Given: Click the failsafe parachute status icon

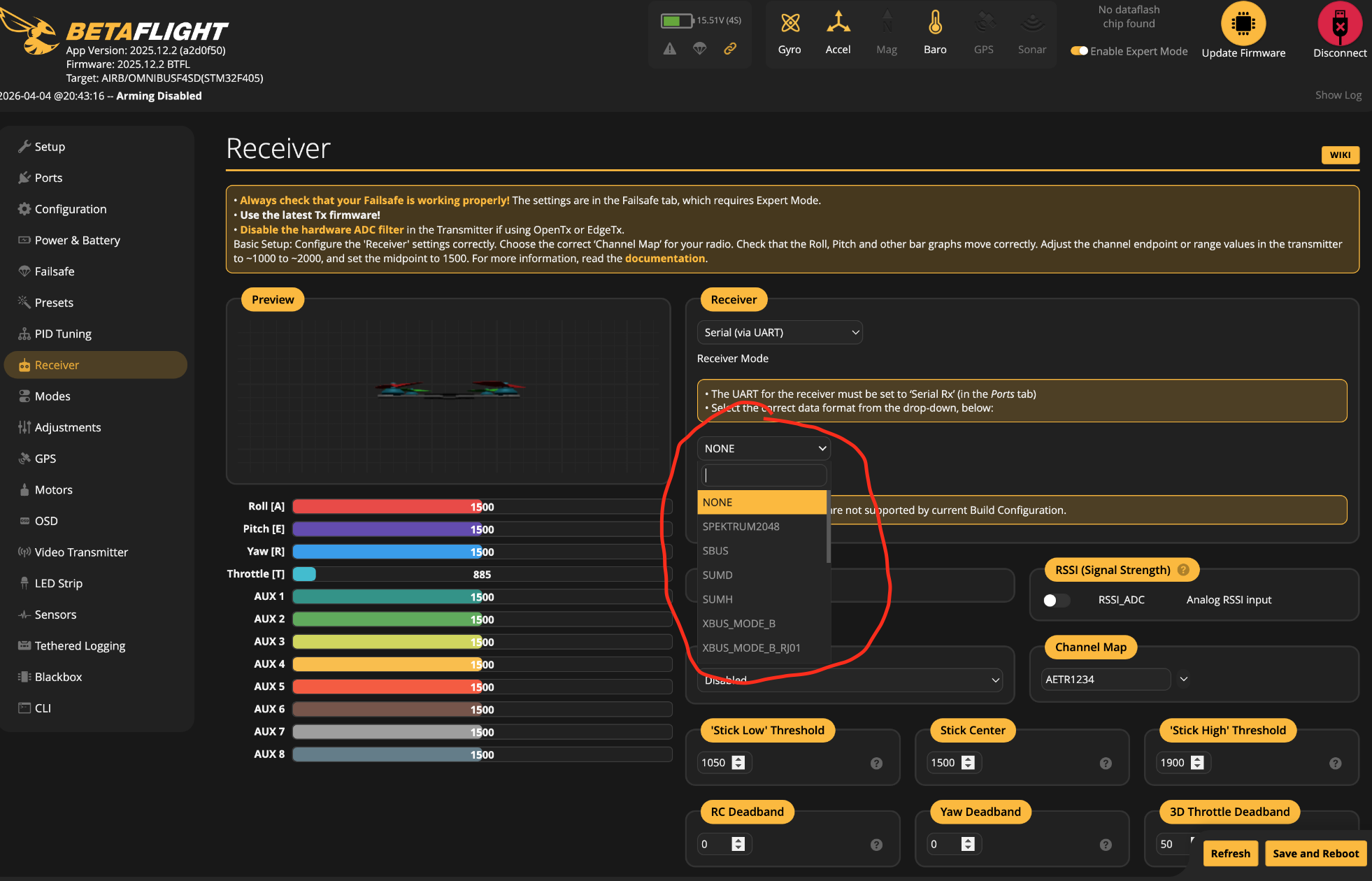Looking at the screenshot, I should click(700, 48).
